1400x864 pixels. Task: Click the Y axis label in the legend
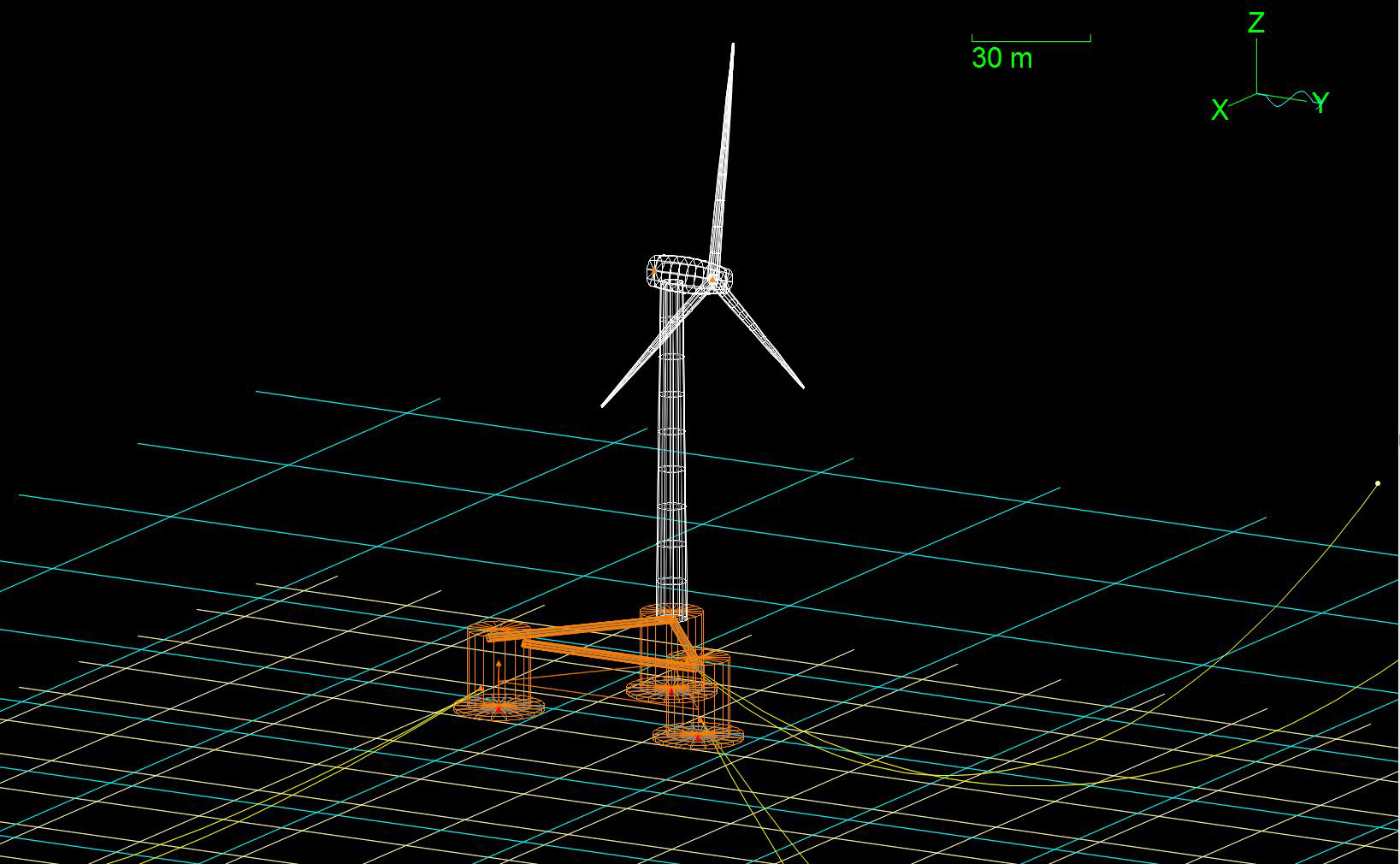pyautogui.click(x=1322, y=104)
